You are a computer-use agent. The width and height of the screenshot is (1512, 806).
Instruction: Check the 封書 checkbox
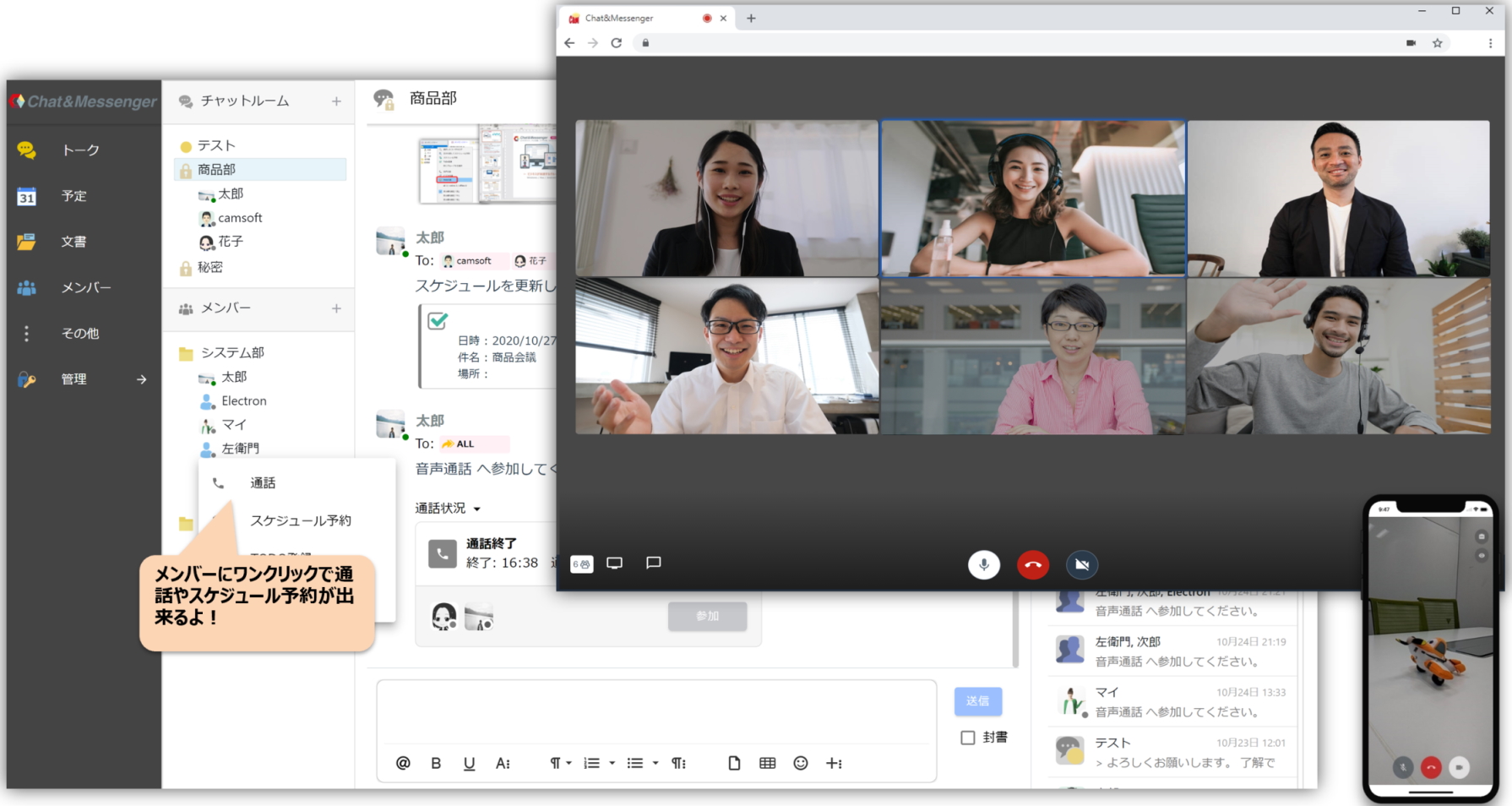click(968, 738)
